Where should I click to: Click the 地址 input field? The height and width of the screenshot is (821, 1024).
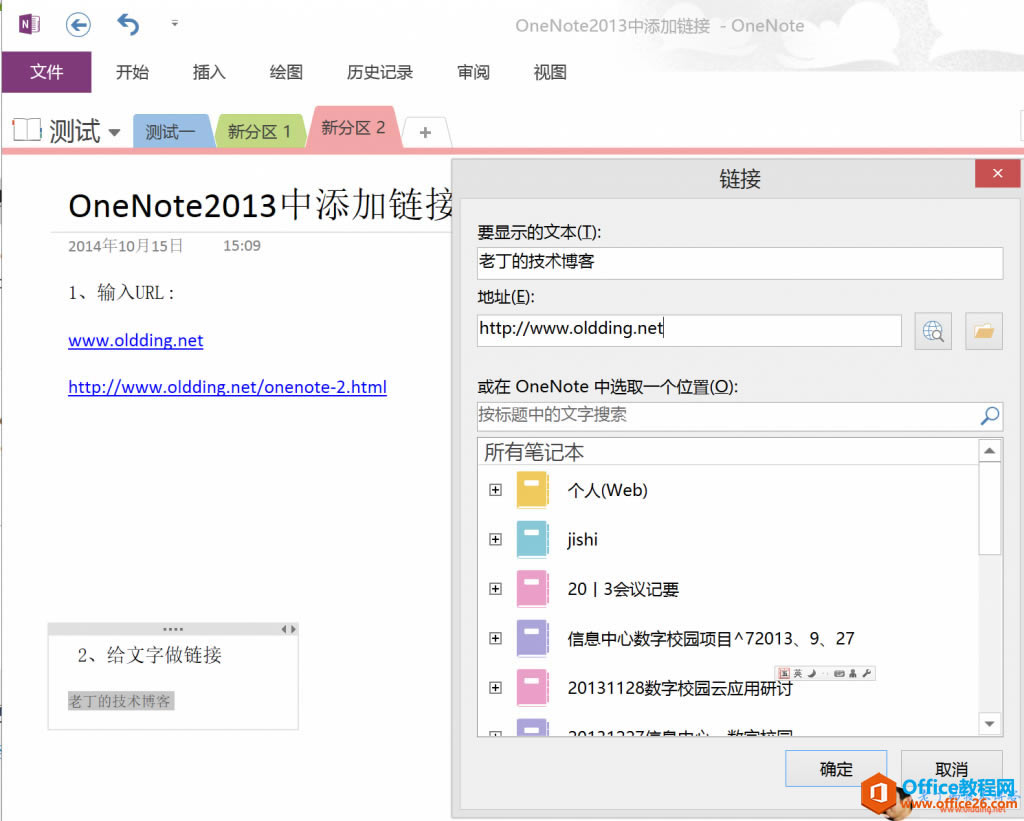click(x=689, y=330)
